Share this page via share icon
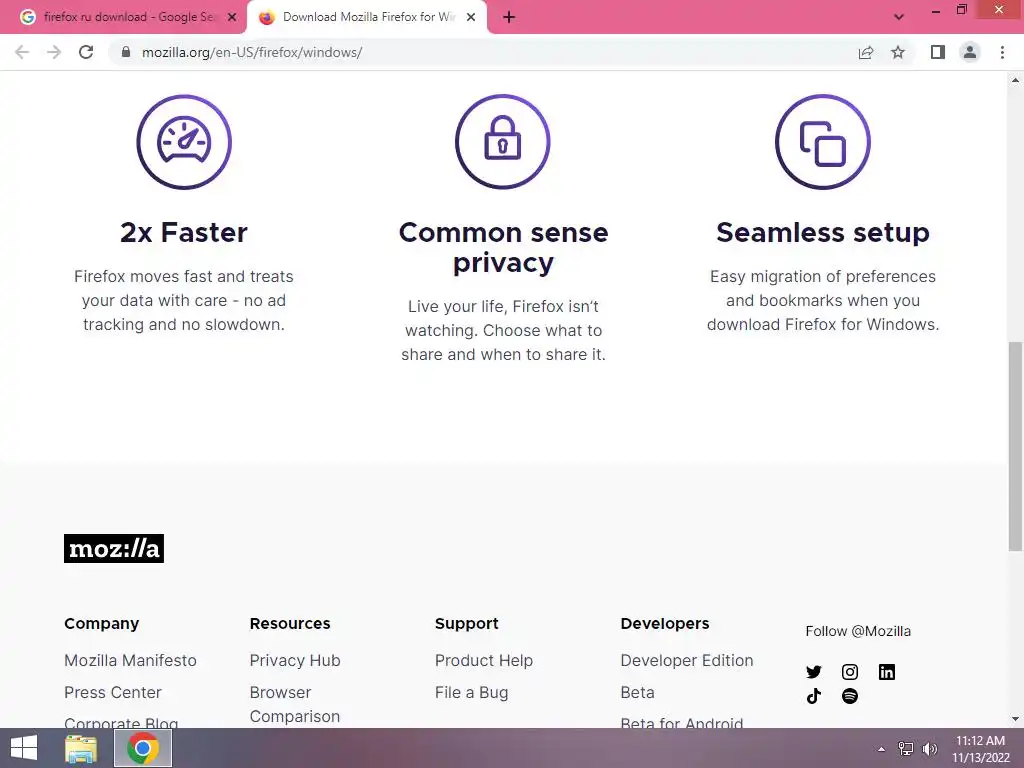 [x=866, y=52]
